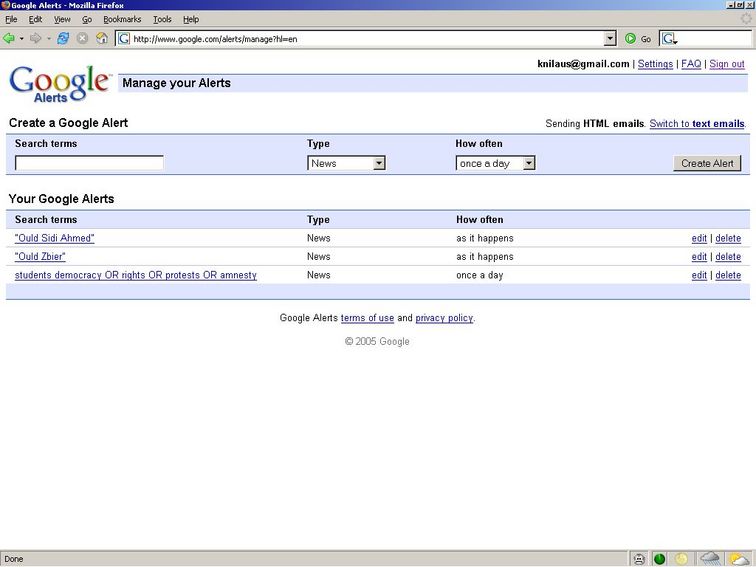The image size is (756, 567).
Task: Click the grey stop loading icon
Action: (x=82, y=39)
